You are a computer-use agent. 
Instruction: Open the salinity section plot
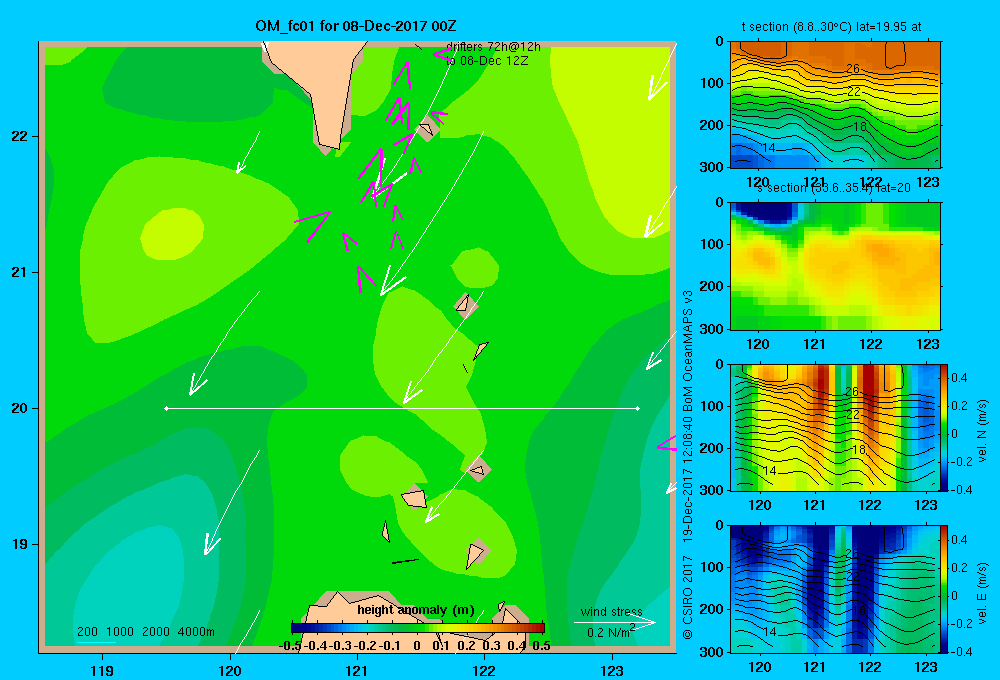click(x=835, y=266)
